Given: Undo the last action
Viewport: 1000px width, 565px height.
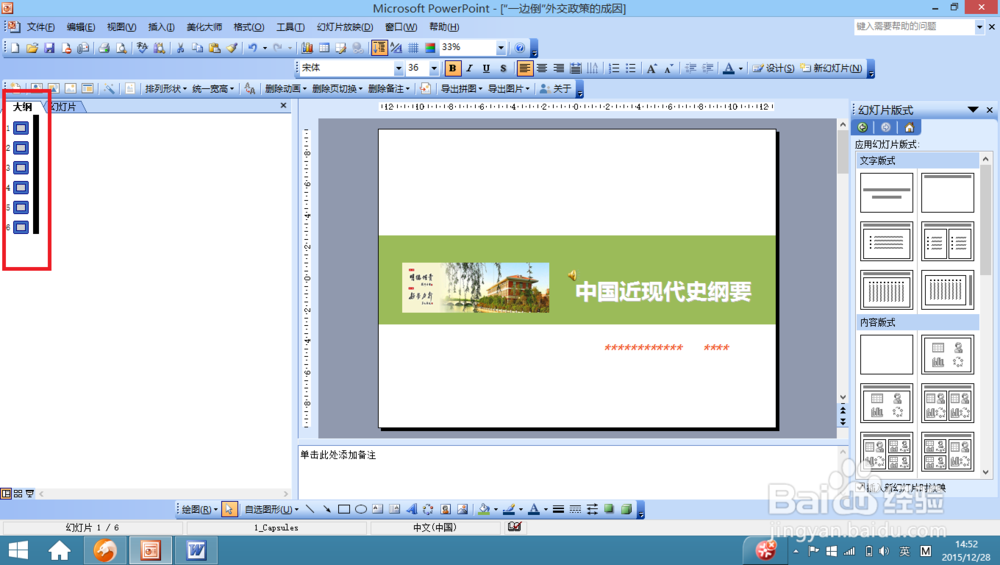Looking at the screenshot, I should coord(253,48).
